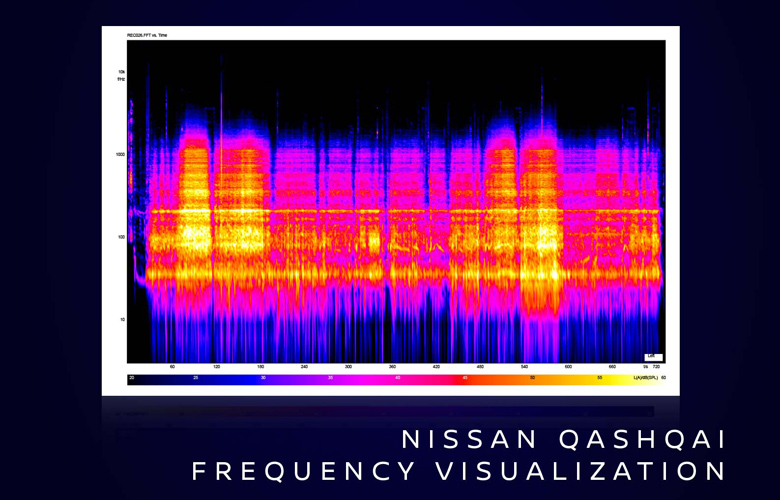The image size is (780, 500).
Task: Click the 540 time axis label
Action: (x=524, y=367)
